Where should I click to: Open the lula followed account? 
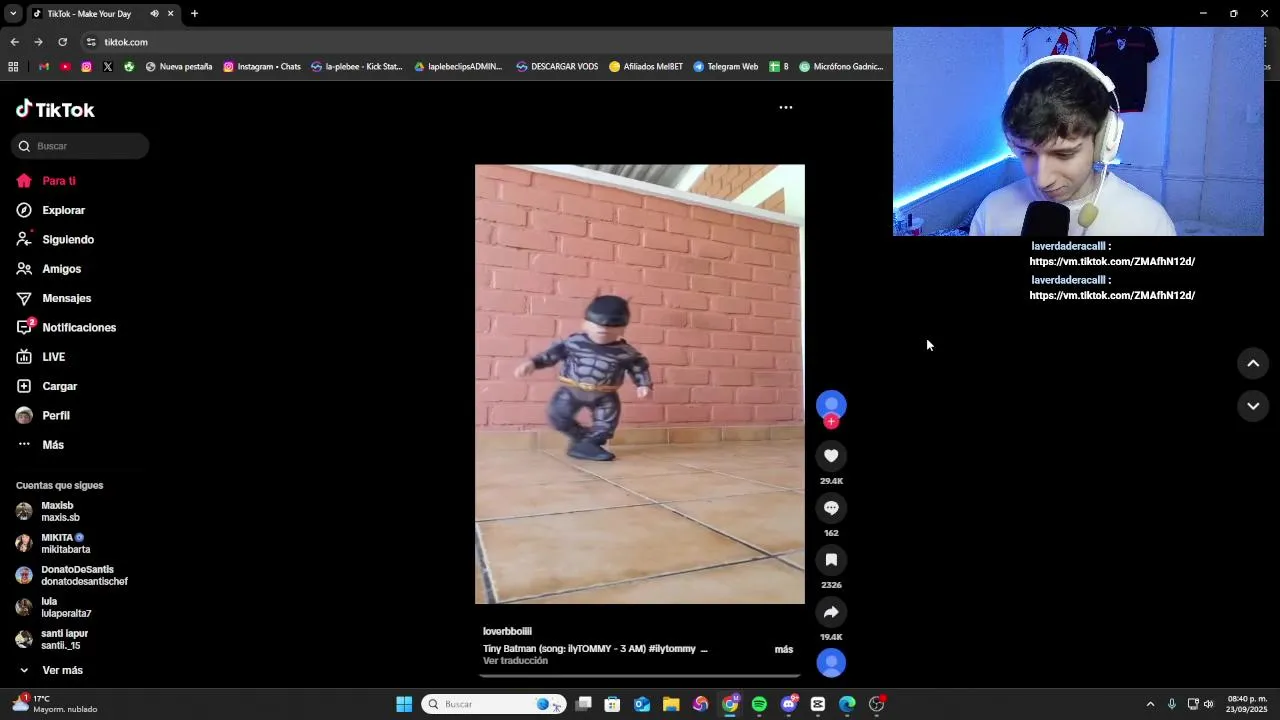tap(54, 608)
